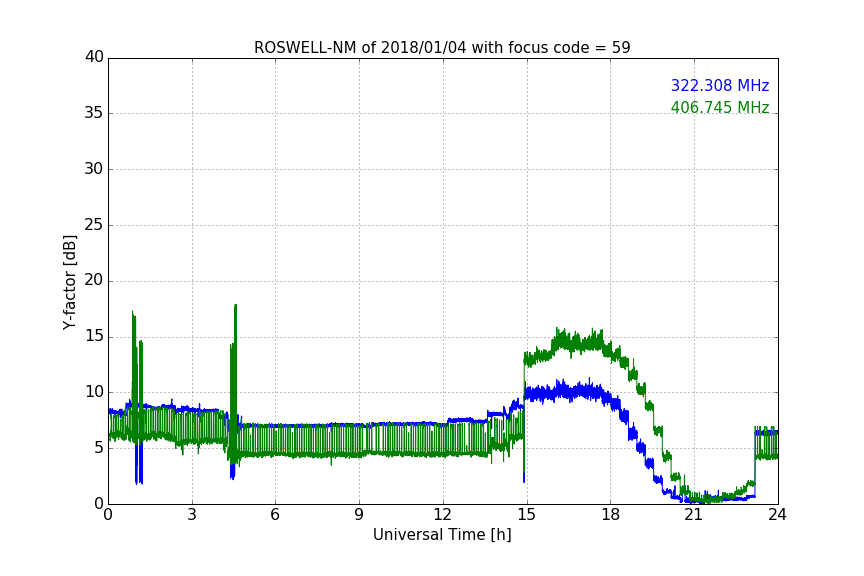This screenshot has height=576, width=864.
Task: Click the x-axis tick label '6'
Action: (x=275, y=515)
